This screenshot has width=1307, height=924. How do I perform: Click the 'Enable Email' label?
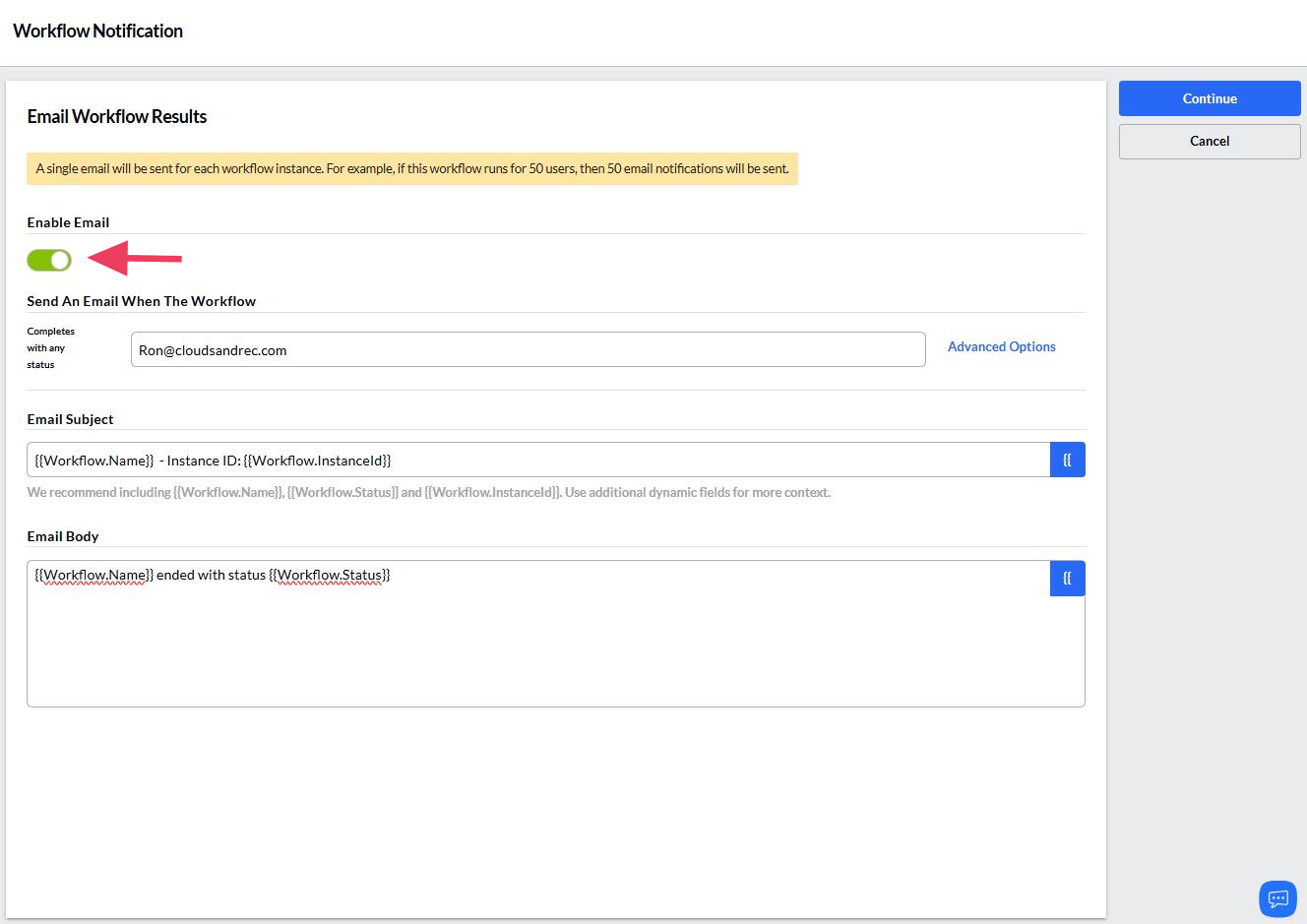point(68,222)
